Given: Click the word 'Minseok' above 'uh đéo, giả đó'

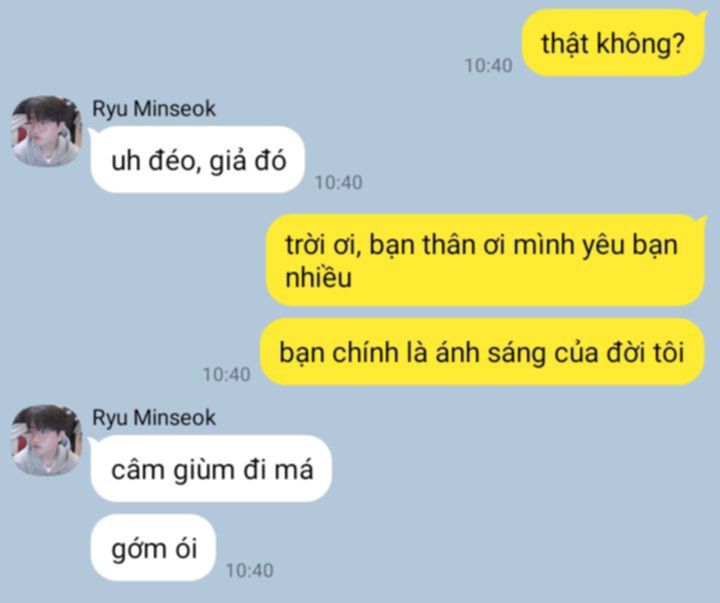Looking at the screenshot, I should click(x=174, y=109).
